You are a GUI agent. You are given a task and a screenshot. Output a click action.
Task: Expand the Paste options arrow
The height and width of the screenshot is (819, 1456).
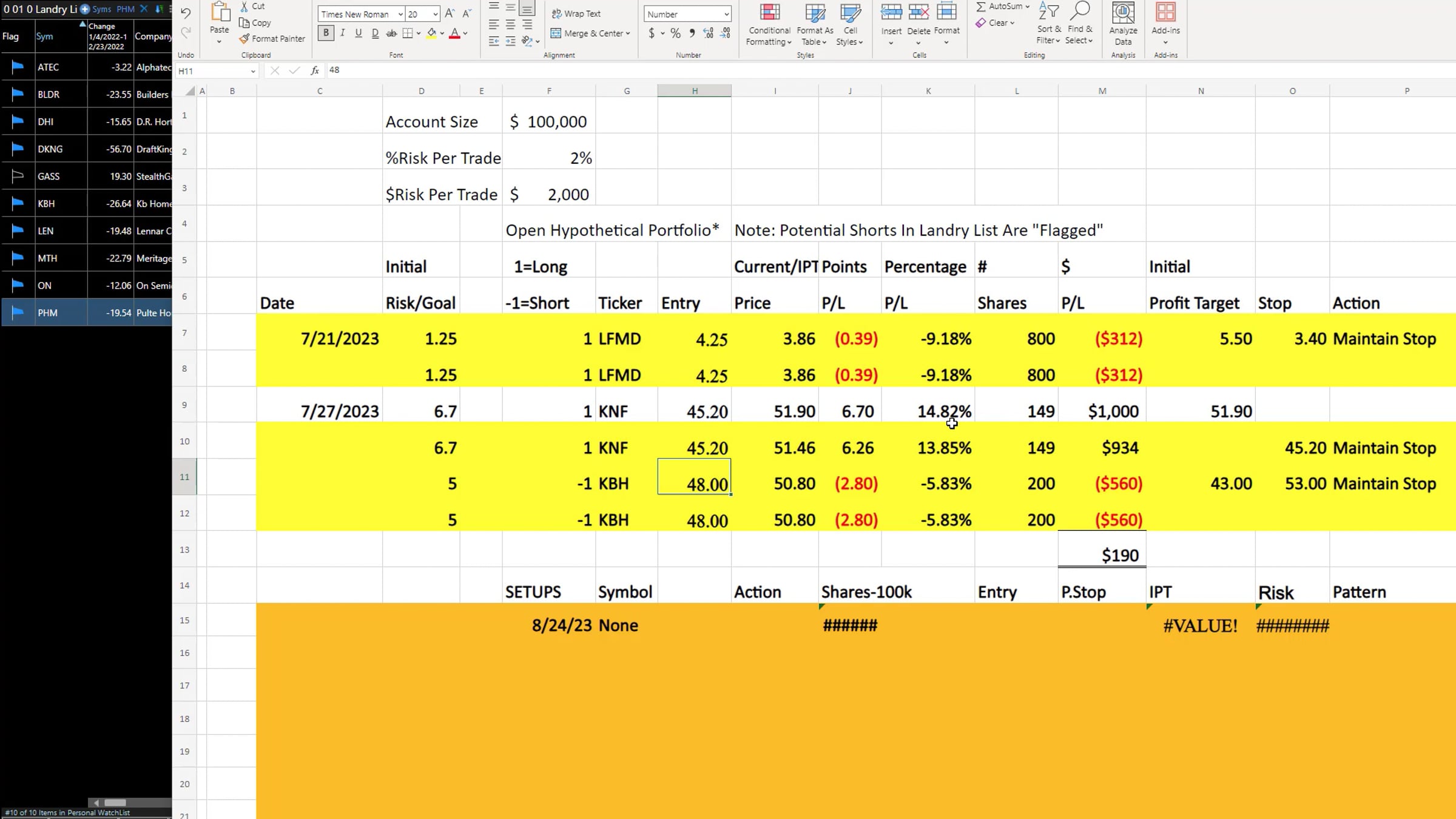pos(219,42)
